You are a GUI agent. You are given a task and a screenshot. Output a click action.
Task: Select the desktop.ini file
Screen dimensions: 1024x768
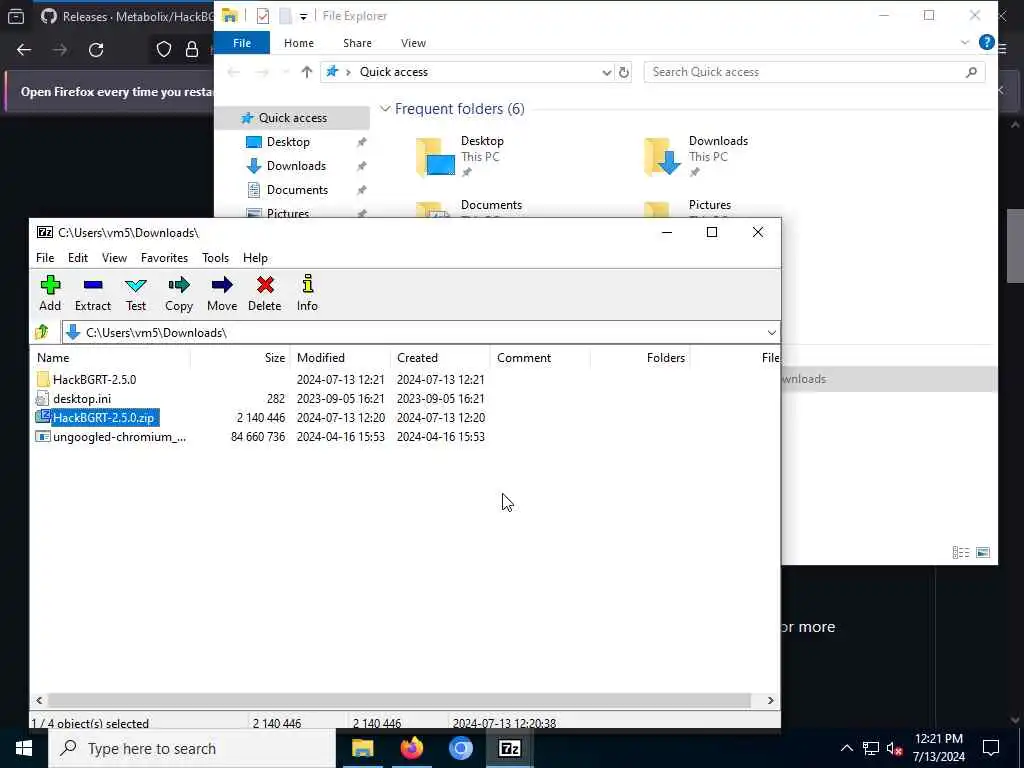82,398
